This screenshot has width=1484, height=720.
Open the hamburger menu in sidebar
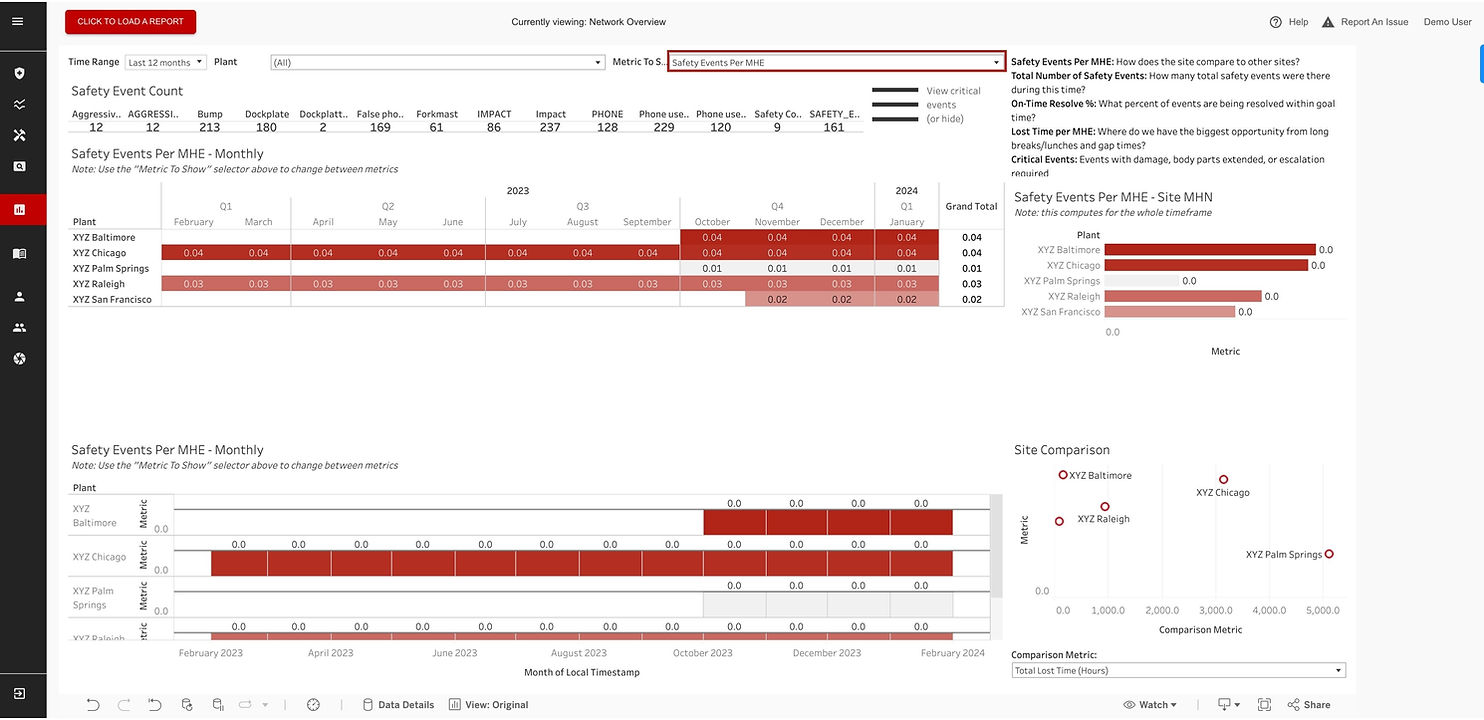18,21
